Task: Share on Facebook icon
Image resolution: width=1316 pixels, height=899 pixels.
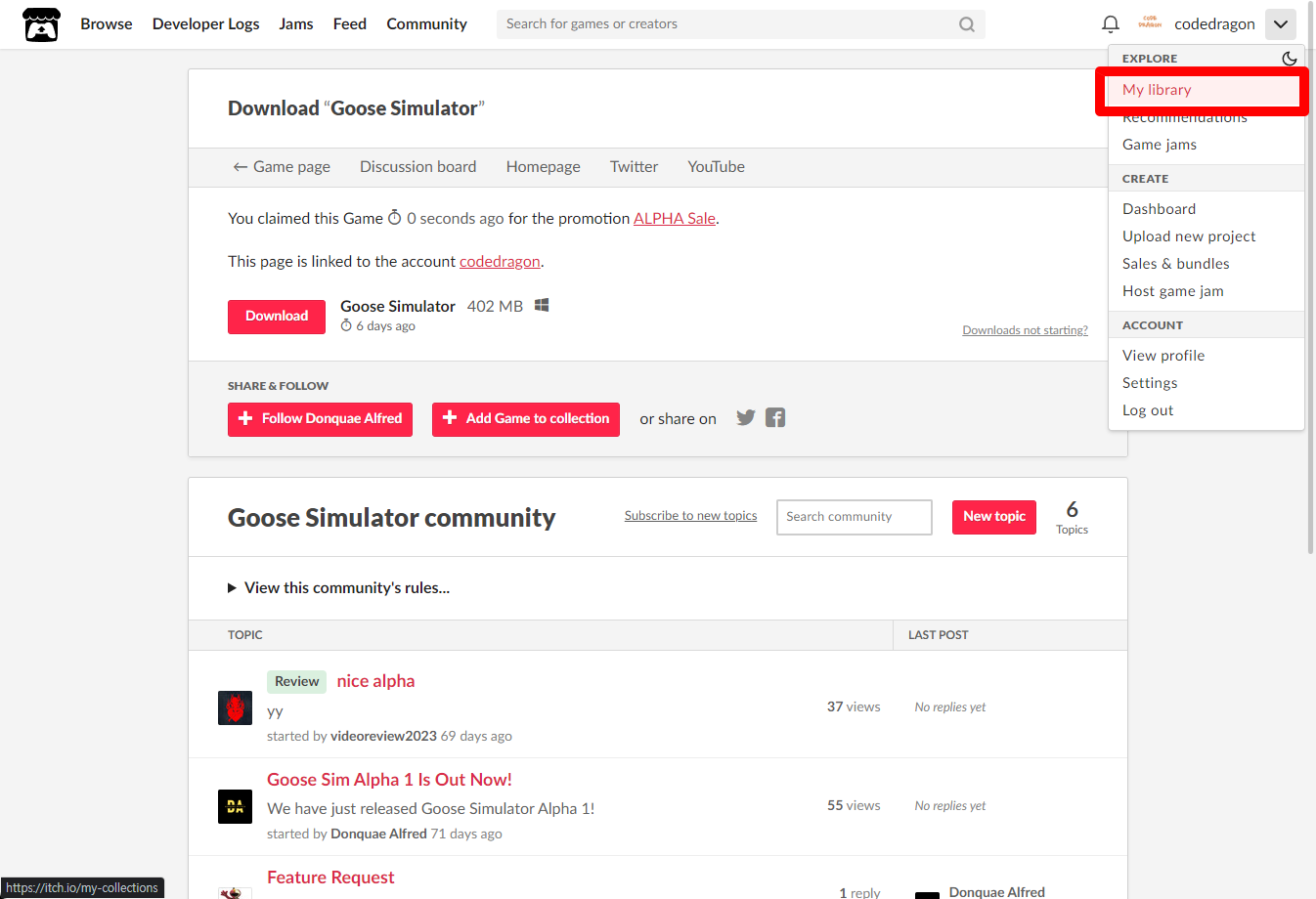Action: tap(775, 417)
